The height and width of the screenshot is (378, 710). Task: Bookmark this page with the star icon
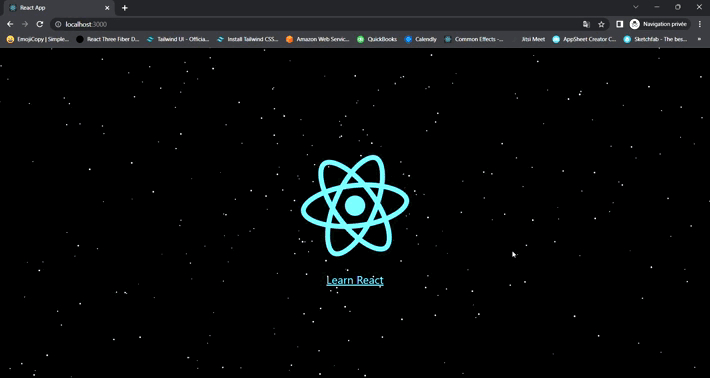click(x=601, y=24)
